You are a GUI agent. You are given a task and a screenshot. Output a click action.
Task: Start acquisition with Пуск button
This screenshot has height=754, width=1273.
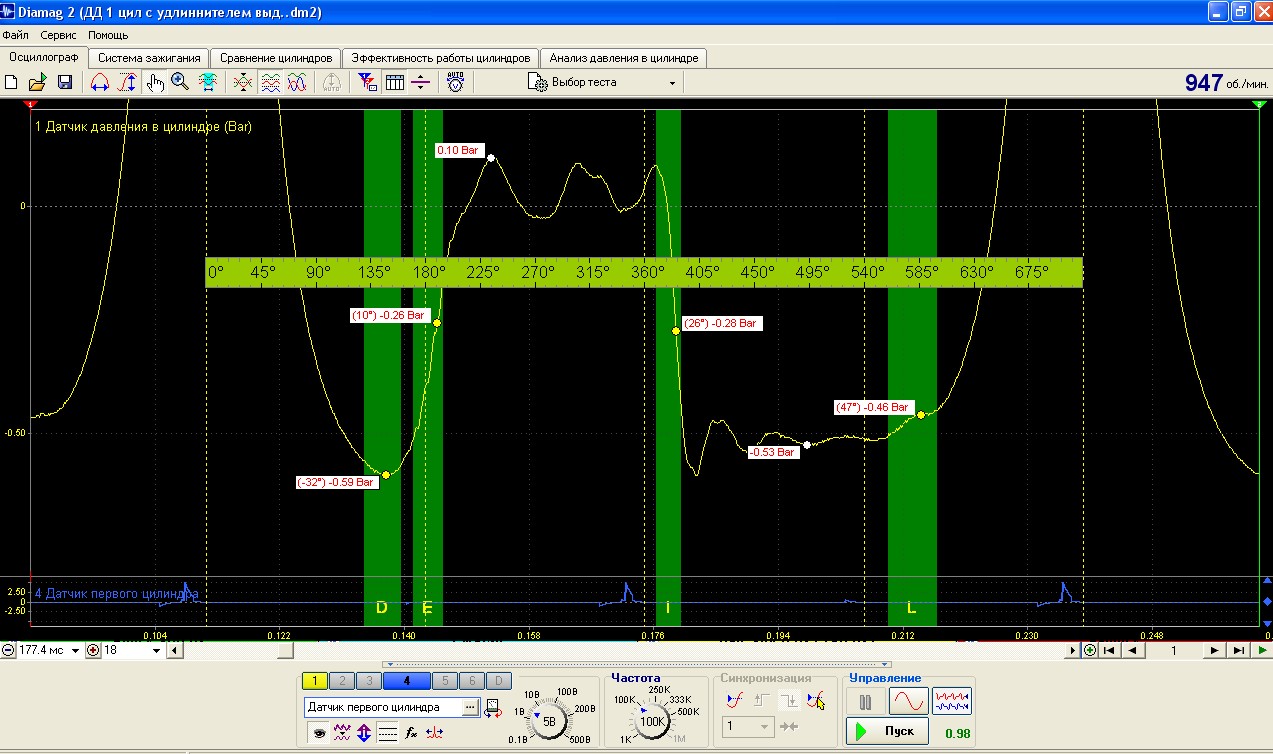point(886,731)
